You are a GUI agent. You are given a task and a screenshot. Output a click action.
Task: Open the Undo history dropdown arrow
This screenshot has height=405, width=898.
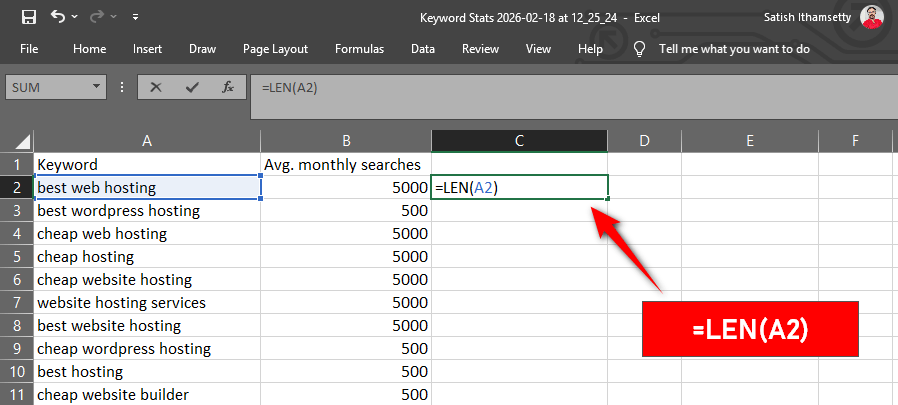75,17
